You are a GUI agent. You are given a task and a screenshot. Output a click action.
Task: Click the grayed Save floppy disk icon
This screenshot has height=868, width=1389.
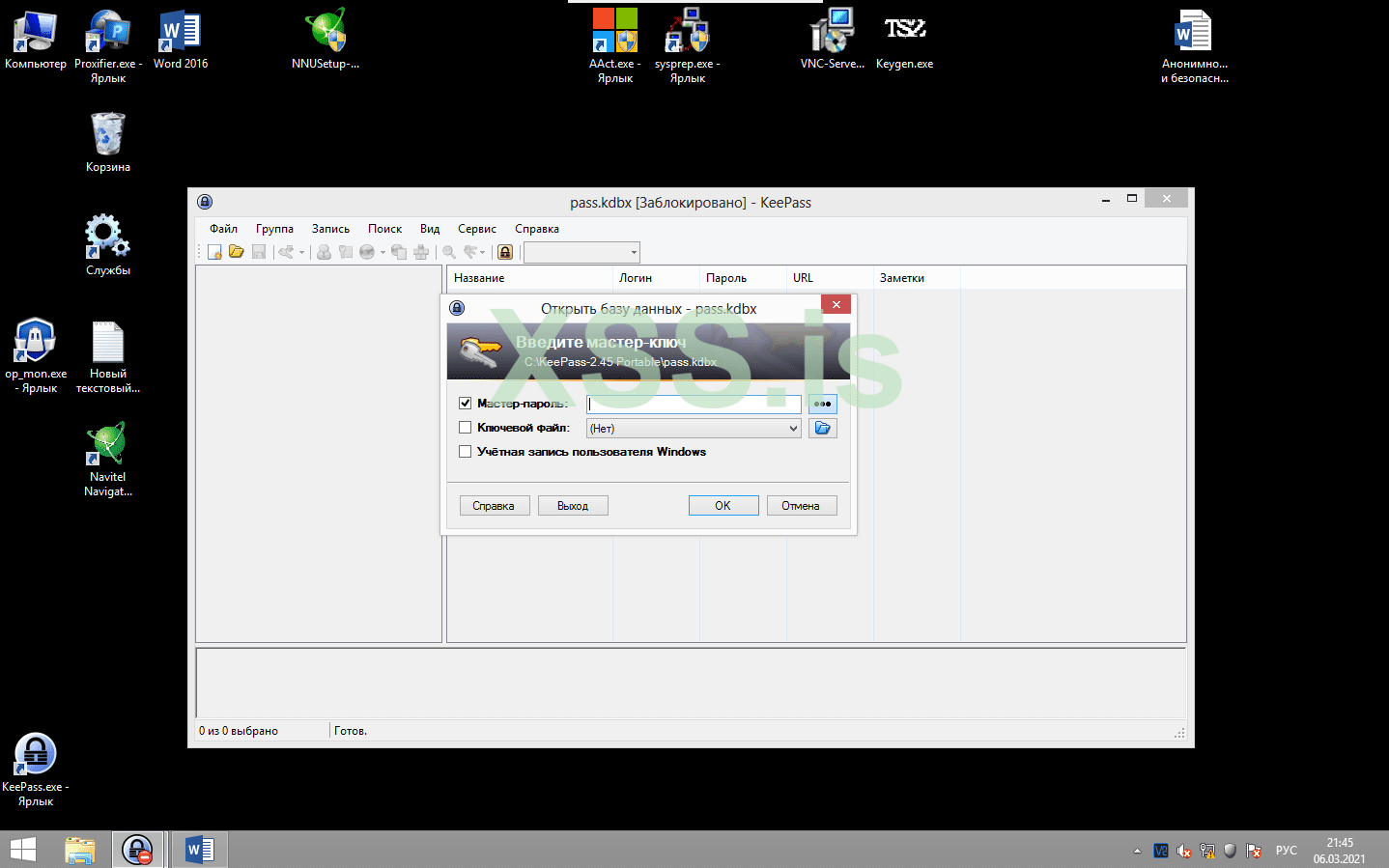point(258,252)
